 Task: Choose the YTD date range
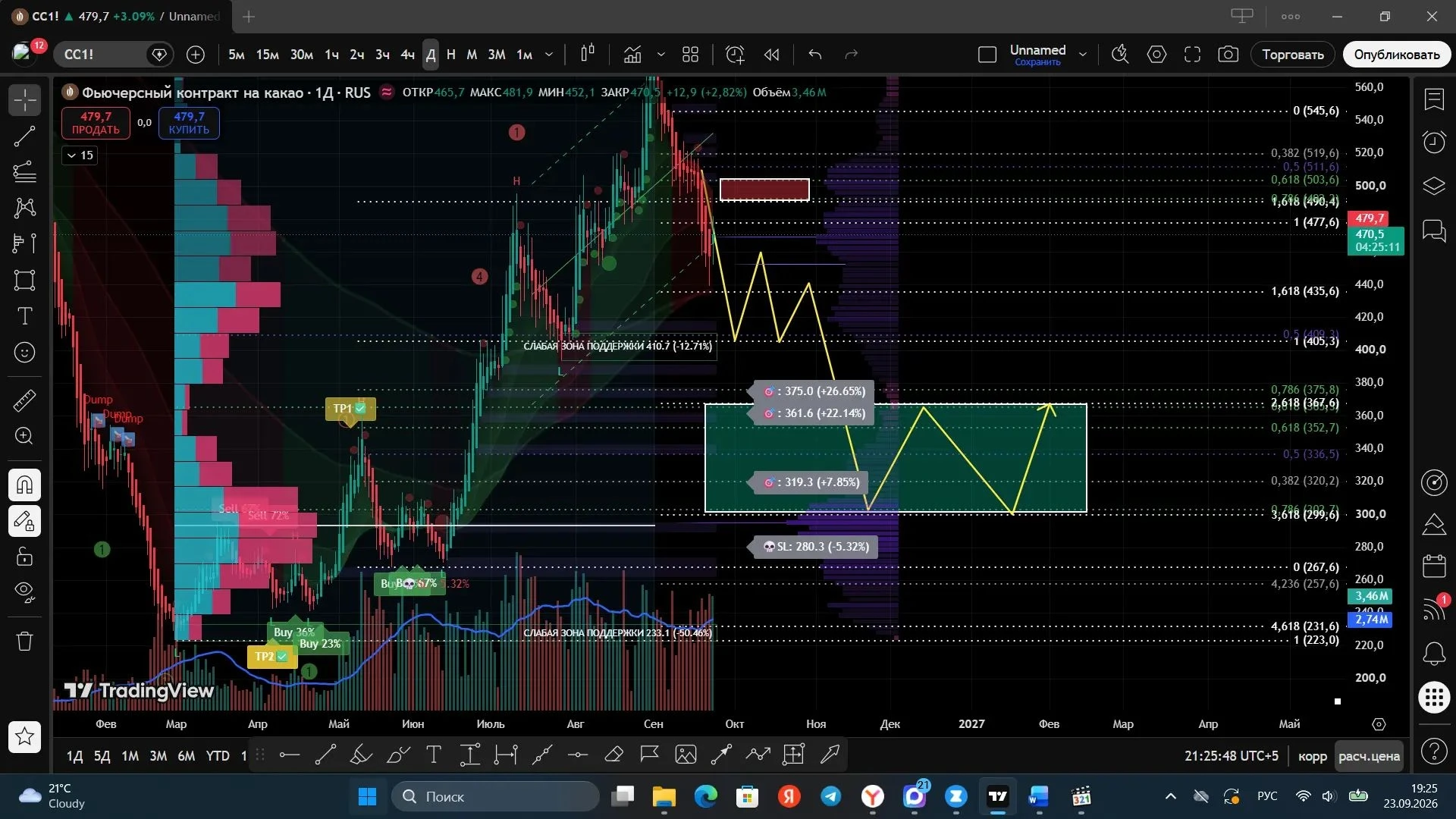pos(218,756)
